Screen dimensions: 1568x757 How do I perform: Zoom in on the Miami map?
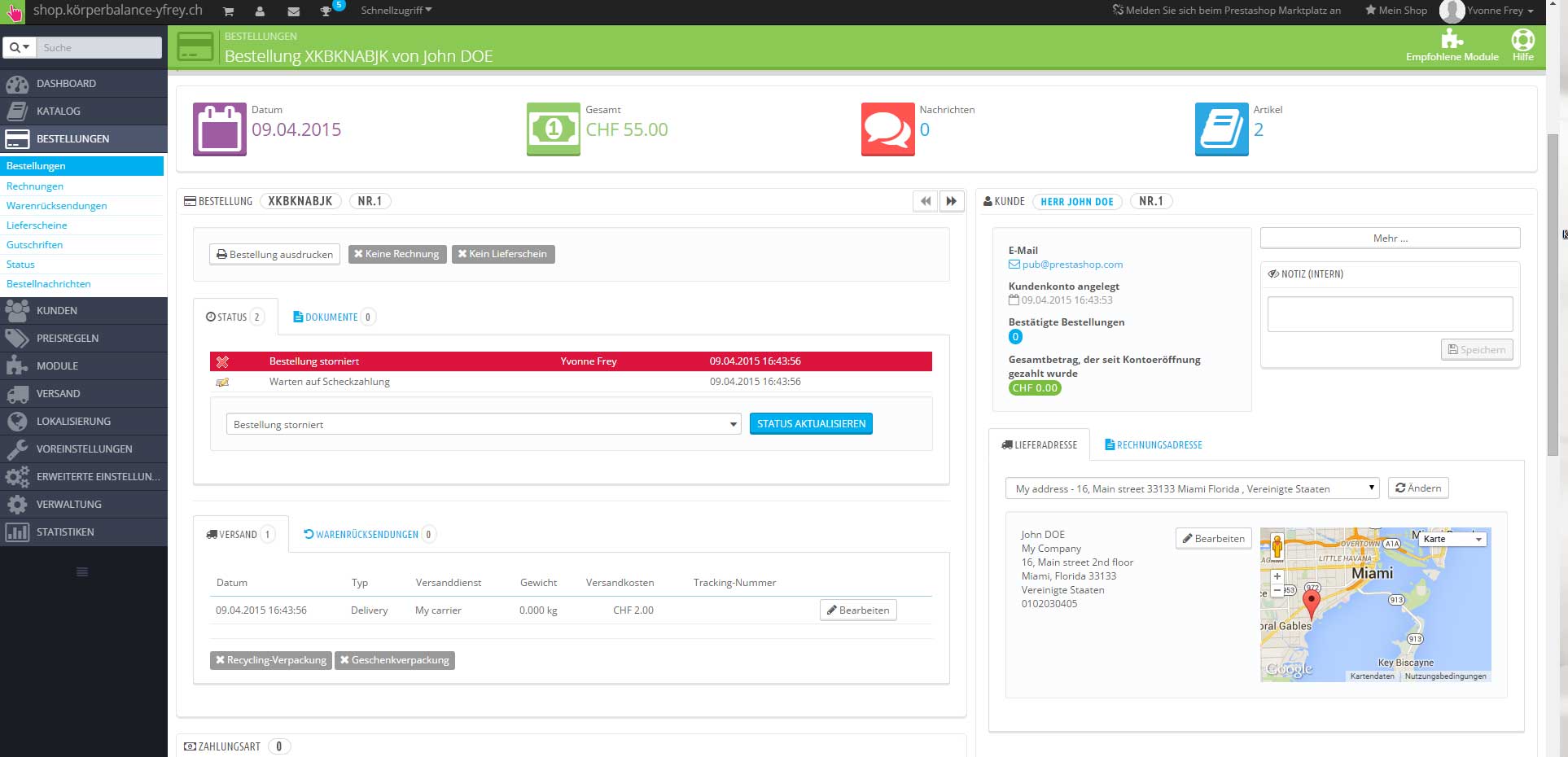pos(1277,575)
